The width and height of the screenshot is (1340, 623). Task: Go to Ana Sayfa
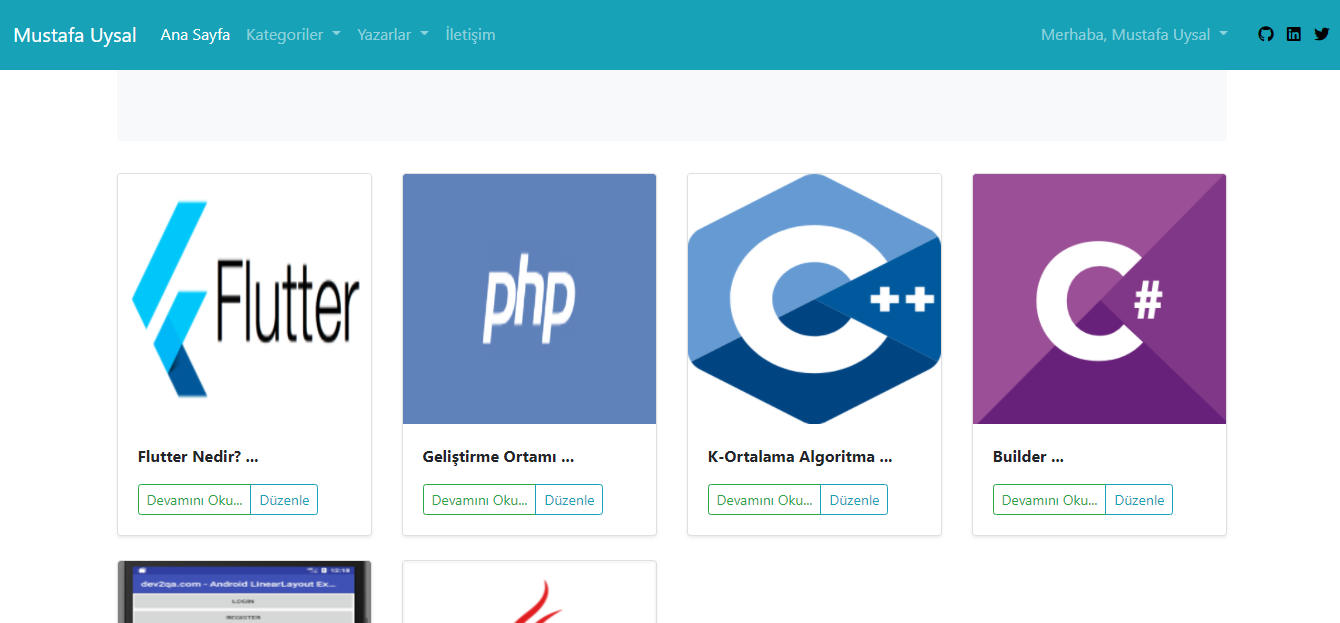(195, 35)
